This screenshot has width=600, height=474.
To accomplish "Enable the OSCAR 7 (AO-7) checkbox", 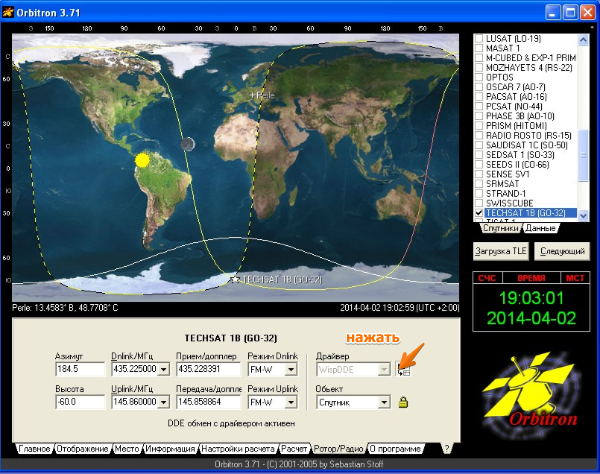I will (x=479, y=87).
